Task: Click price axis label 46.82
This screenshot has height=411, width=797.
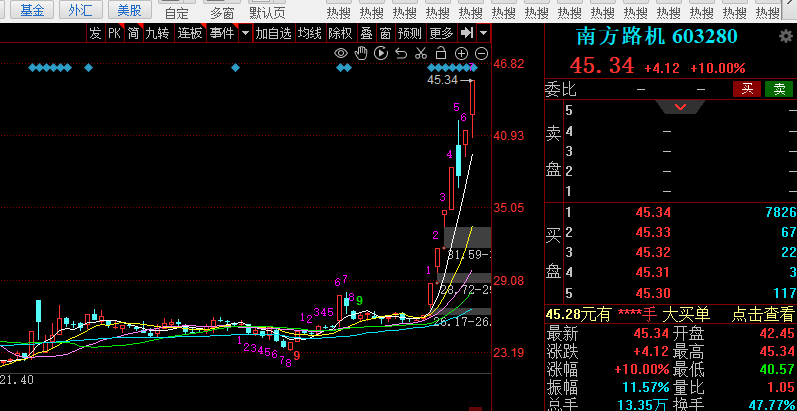Action: 509,64
